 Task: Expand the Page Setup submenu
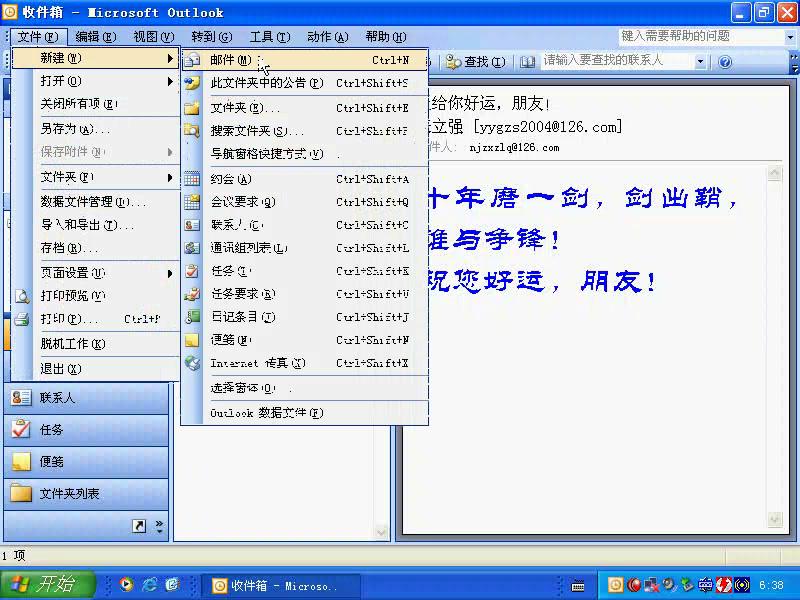click(170, 273)
